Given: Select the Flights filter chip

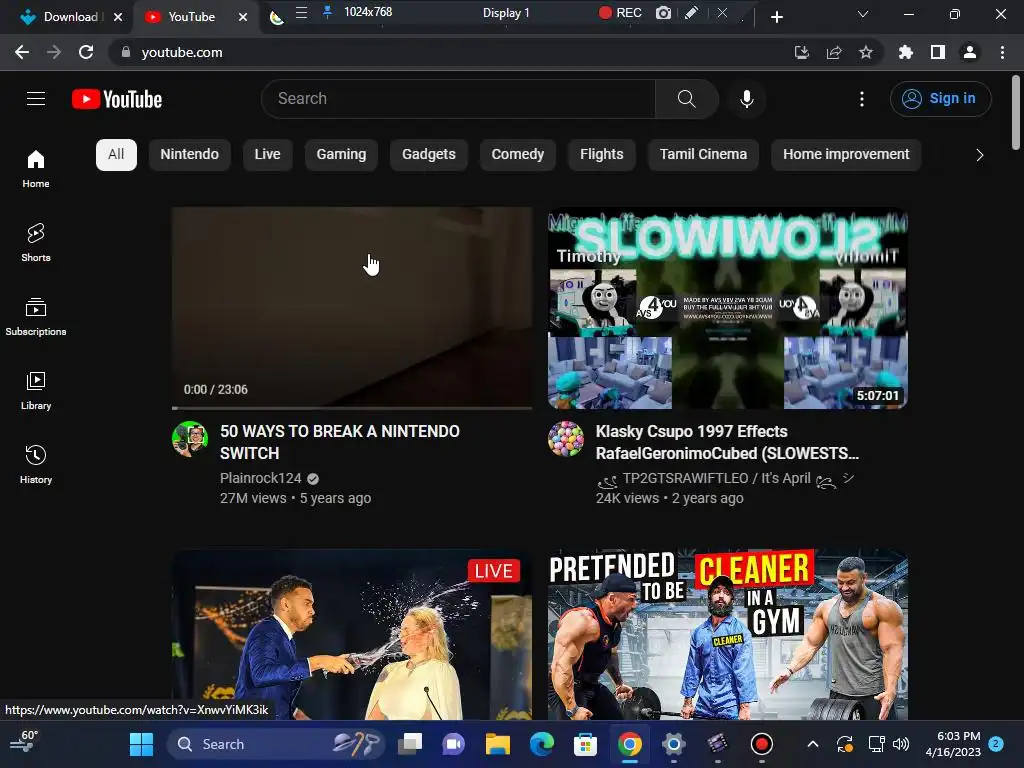Looking at the screenshot, I should pos(601,155).
